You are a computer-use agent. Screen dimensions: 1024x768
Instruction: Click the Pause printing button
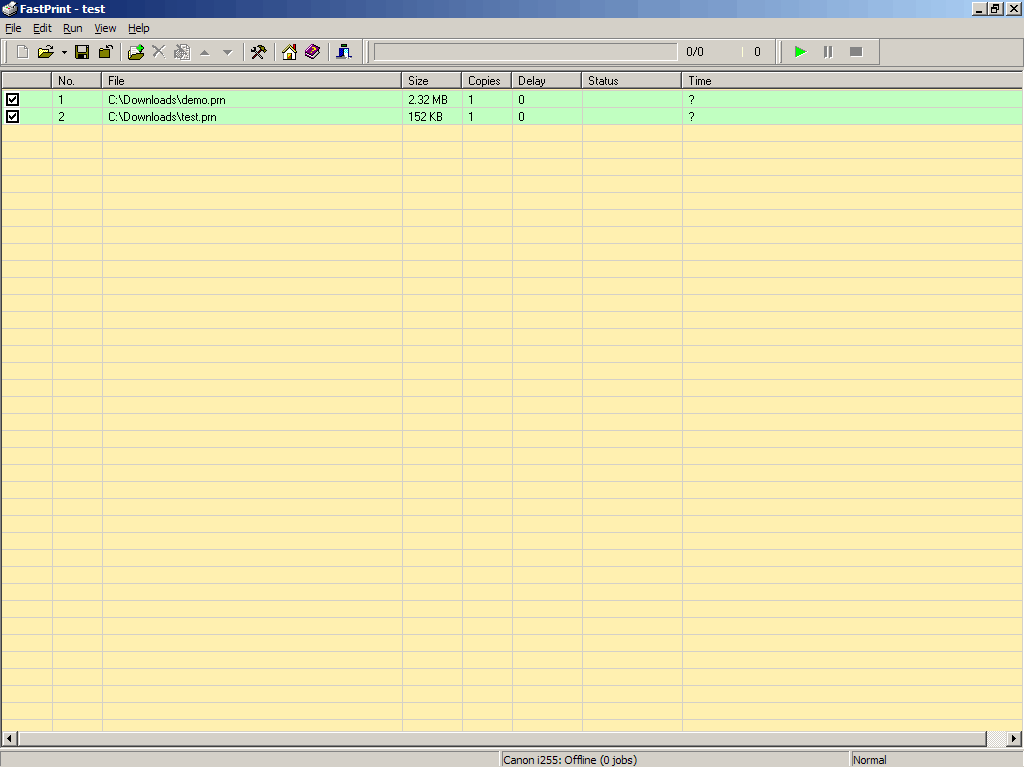(x=828, y=52)
